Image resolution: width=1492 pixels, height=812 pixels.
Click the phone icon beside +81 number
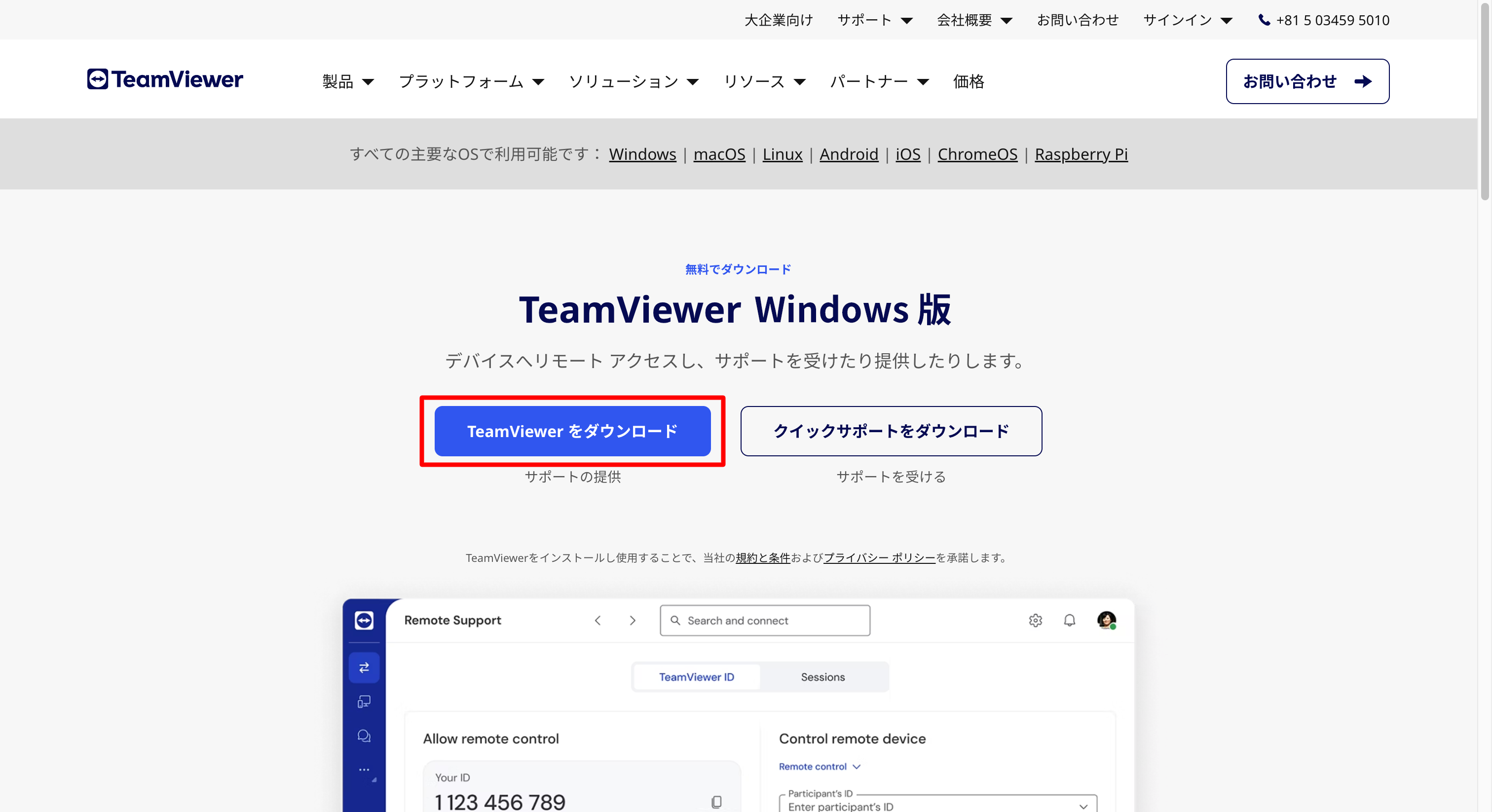[x=1265, y=20]
